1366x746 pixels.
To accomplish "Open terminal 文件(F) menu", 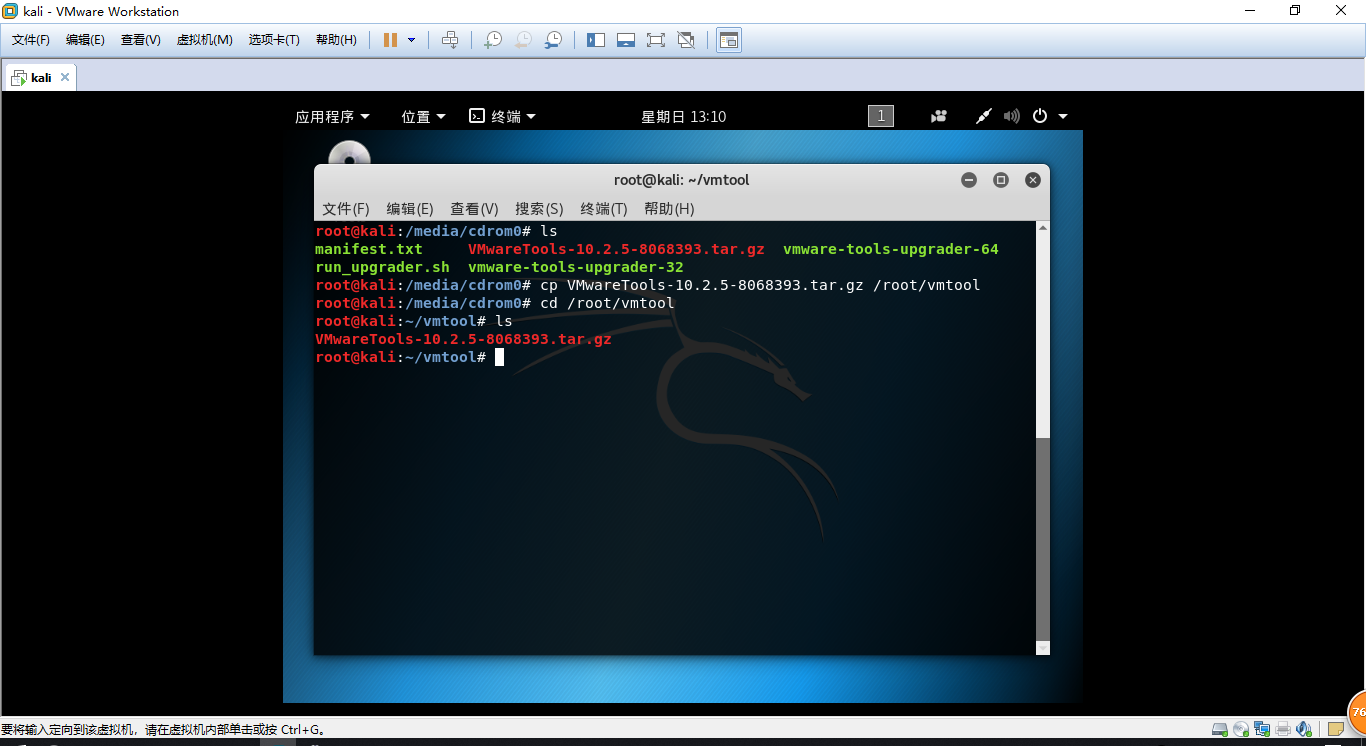I will (x=346, y=208).
